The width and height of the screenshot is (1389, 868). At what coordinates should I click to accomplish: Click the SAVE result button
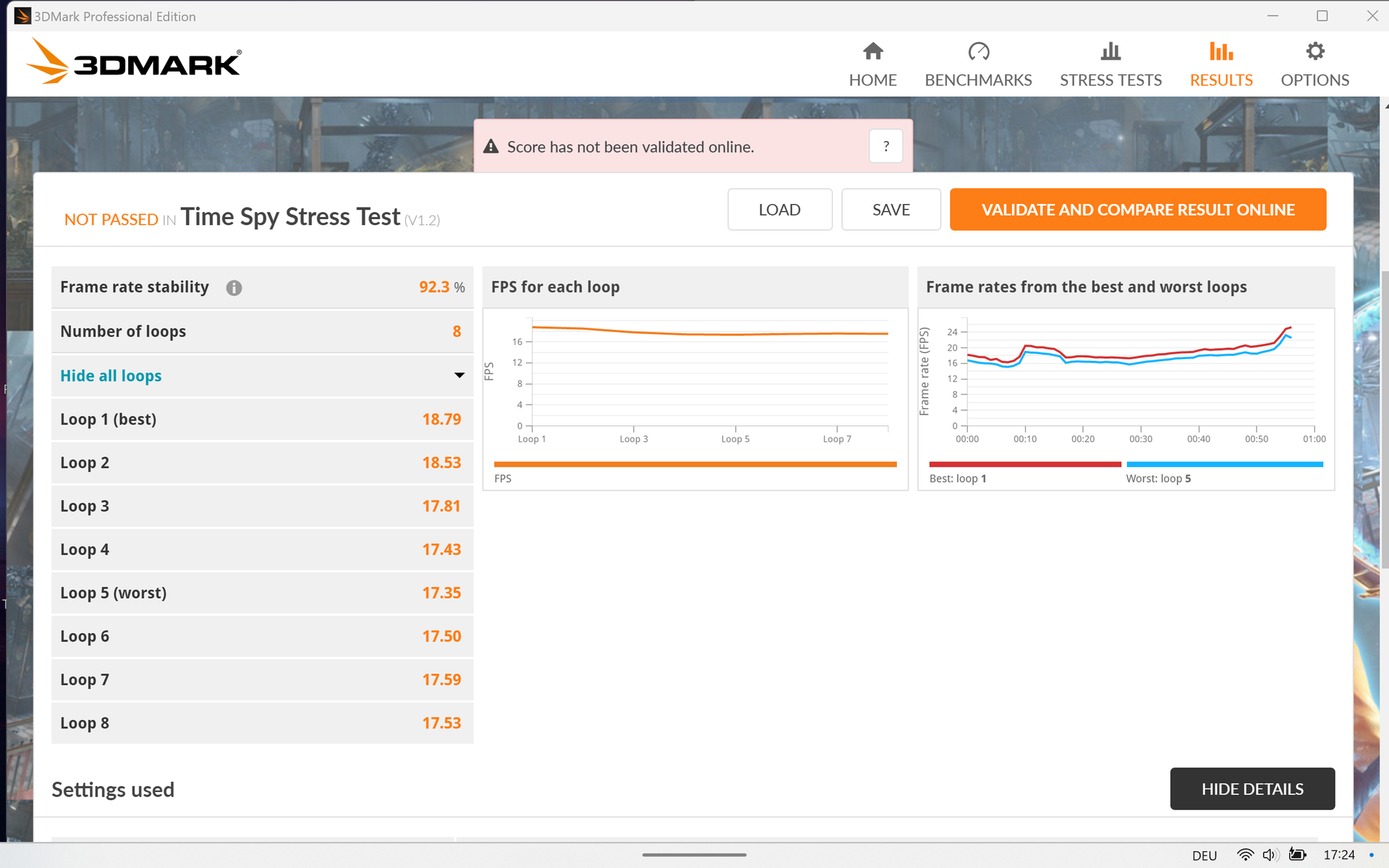pos(891,210)
